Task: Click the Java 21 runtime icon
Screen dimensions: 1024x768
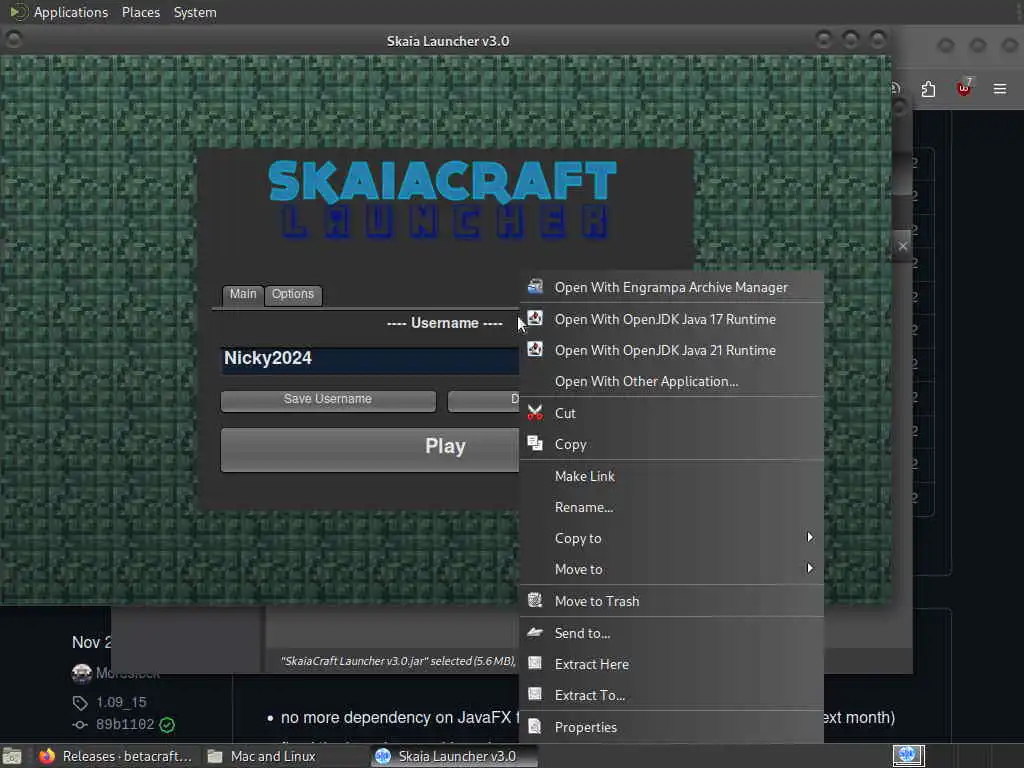Action: click(535, 349)
